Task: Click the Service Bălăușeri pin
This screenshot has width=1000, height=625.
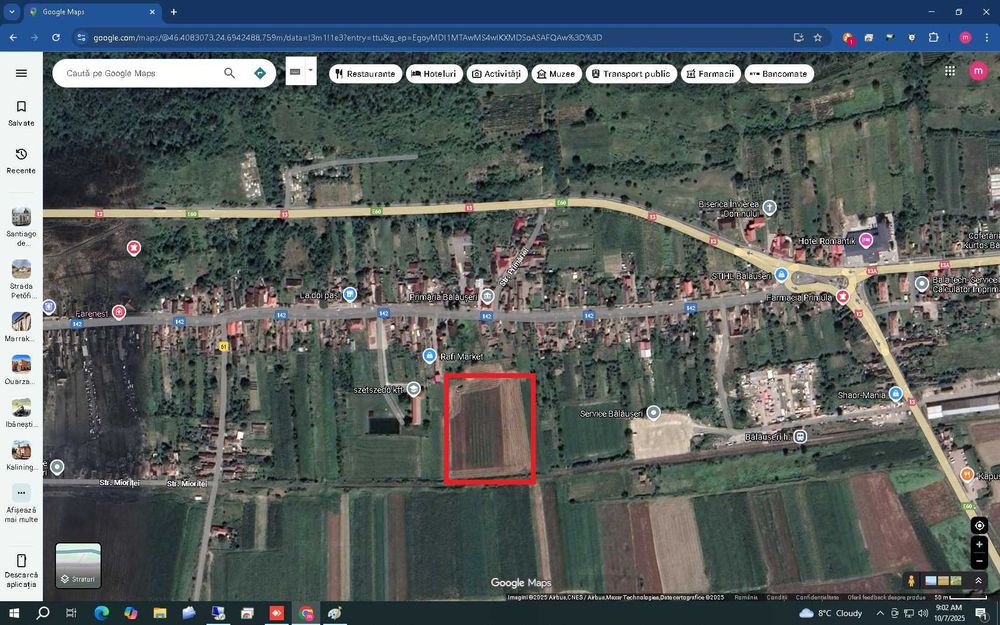Action: pos(653,413)
